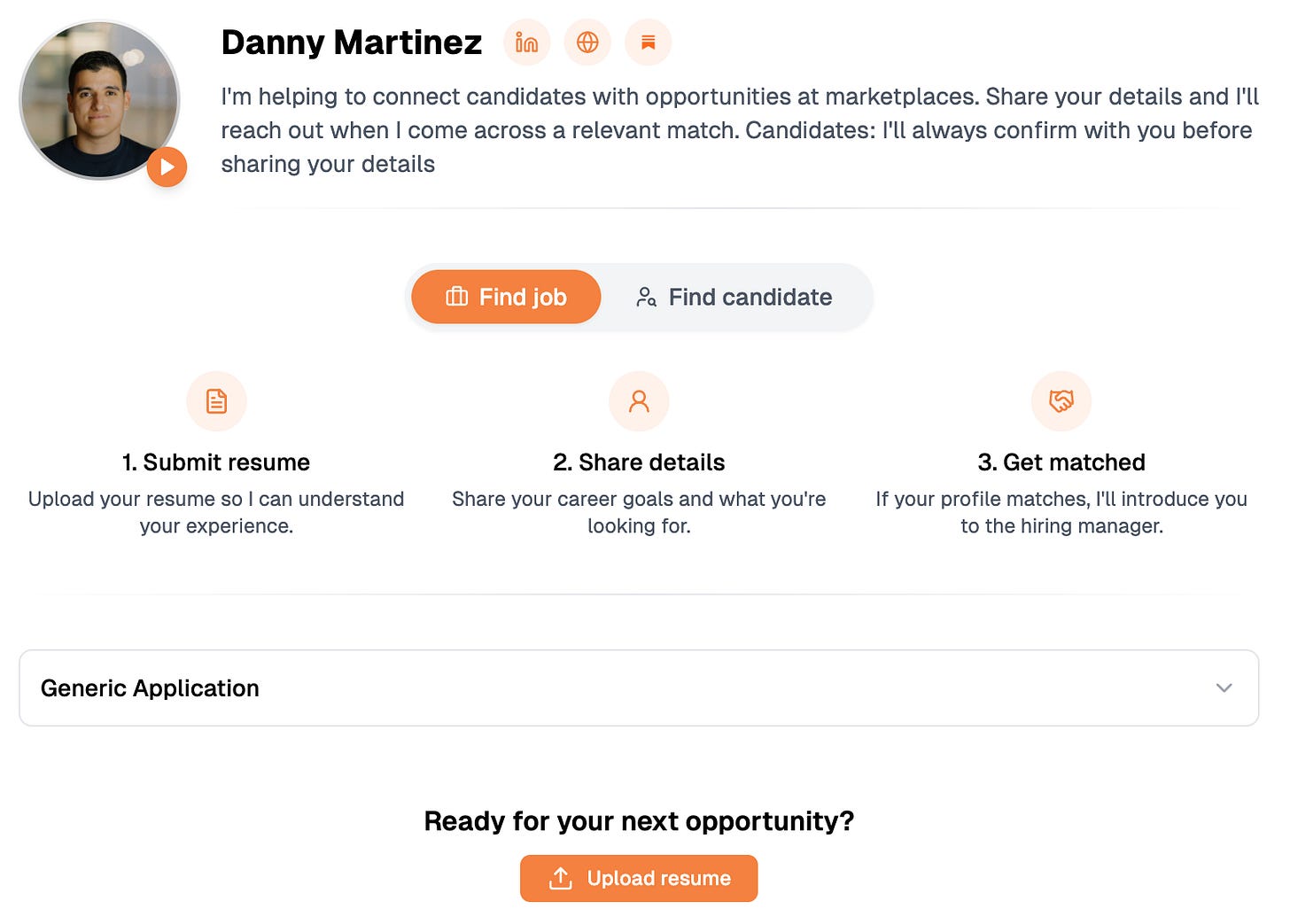
Task: Click the chevron arrow on Generic Application
Action: click(x=1224, y=688)
